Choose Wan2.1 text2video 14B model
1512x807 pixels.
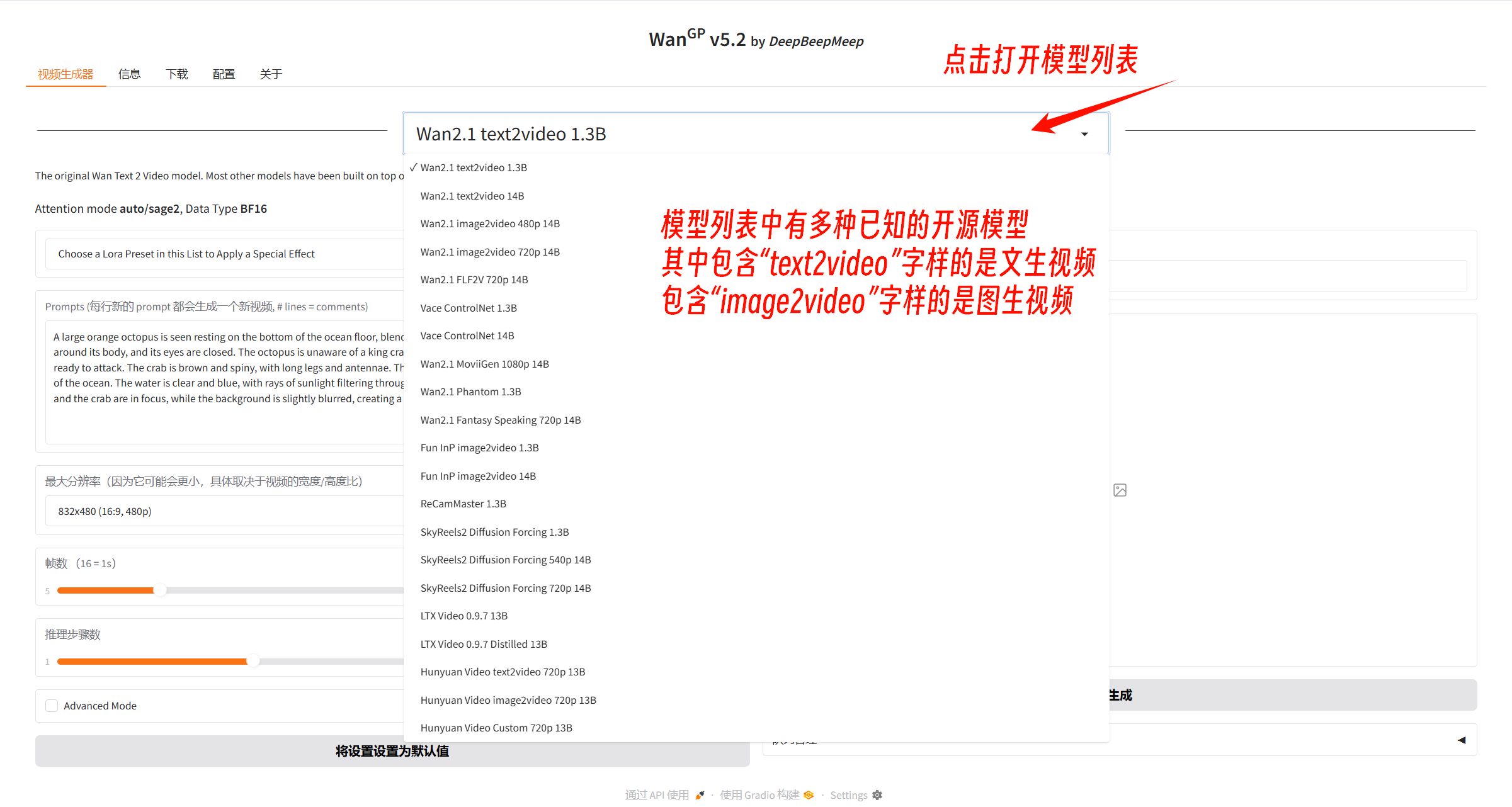756,196
